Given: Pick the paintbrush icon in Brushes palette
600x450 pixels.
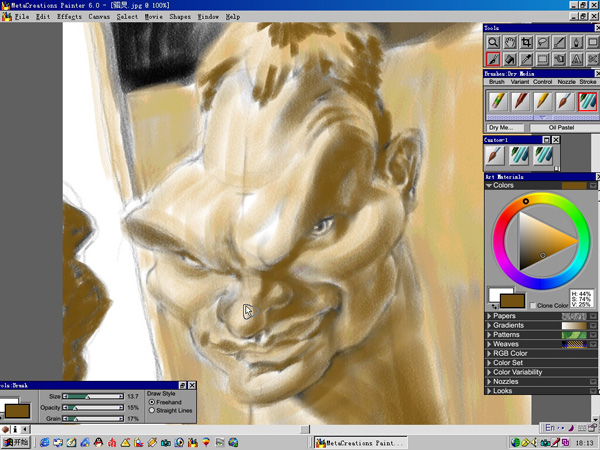Looking at the screenshot, I should coord(565,101).
